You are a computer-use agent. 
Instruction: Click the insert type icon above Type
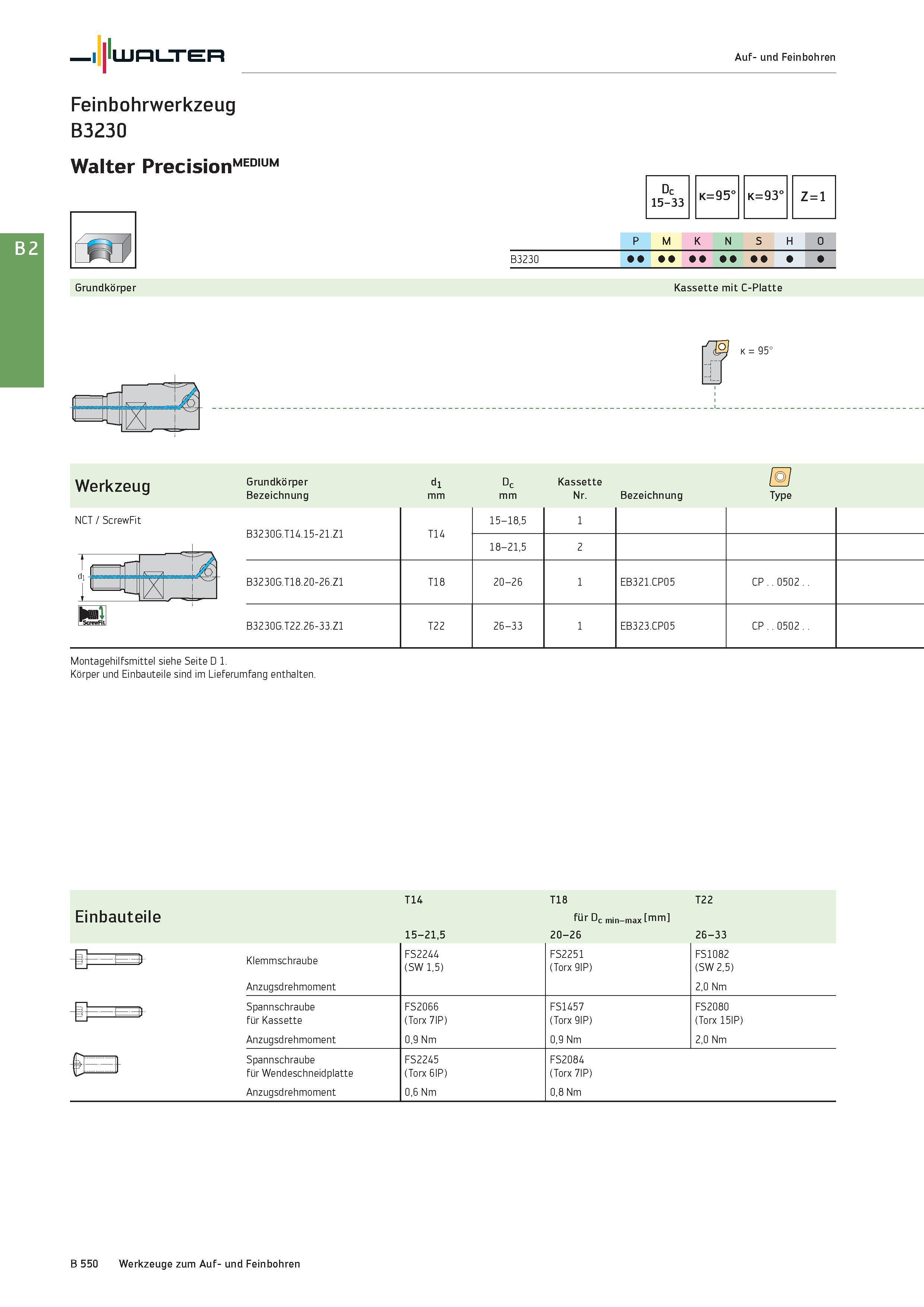[x=780, y=477]
